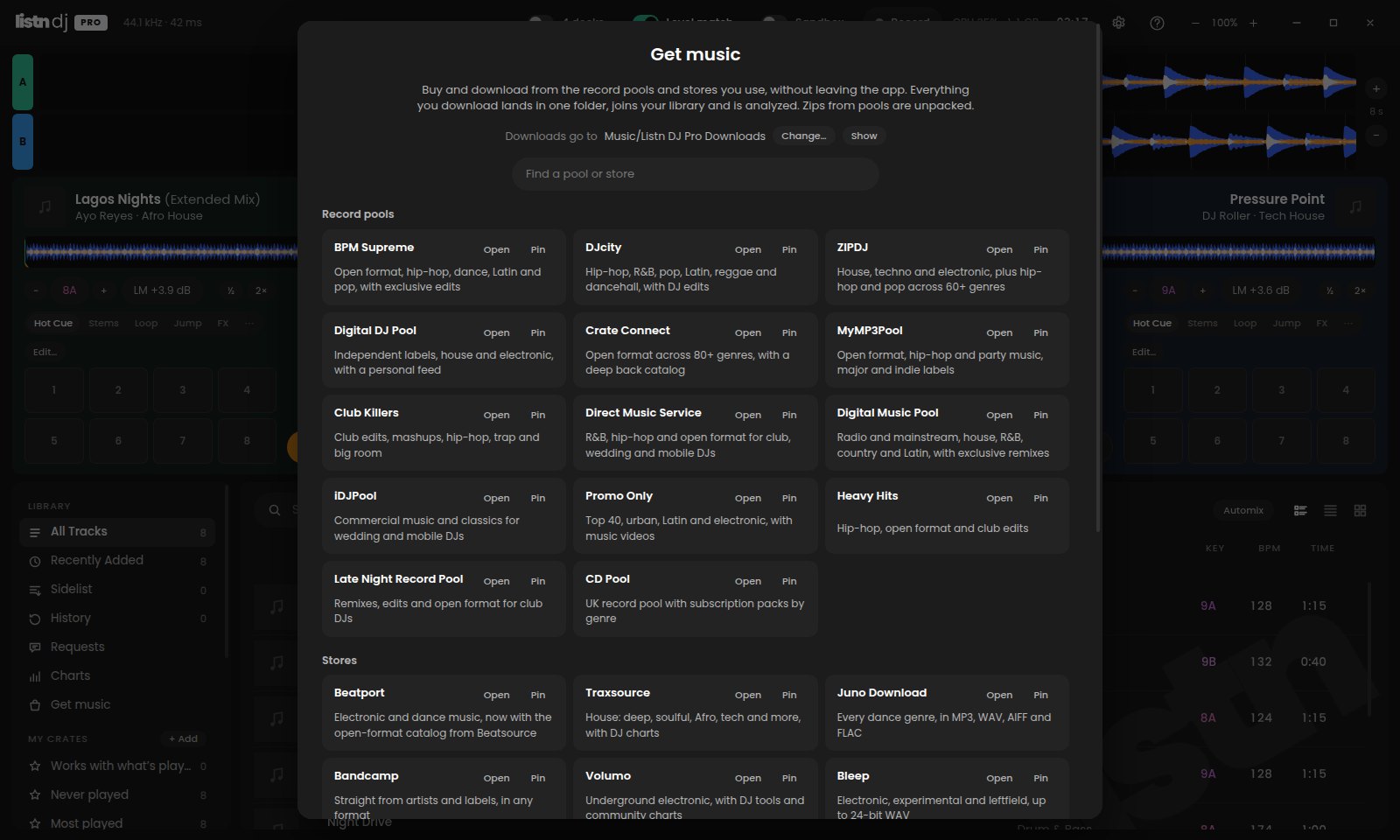Screen dimensions: 1400x840
Task: Open the MyMP3Pool record pool
Action: [999, 332]
